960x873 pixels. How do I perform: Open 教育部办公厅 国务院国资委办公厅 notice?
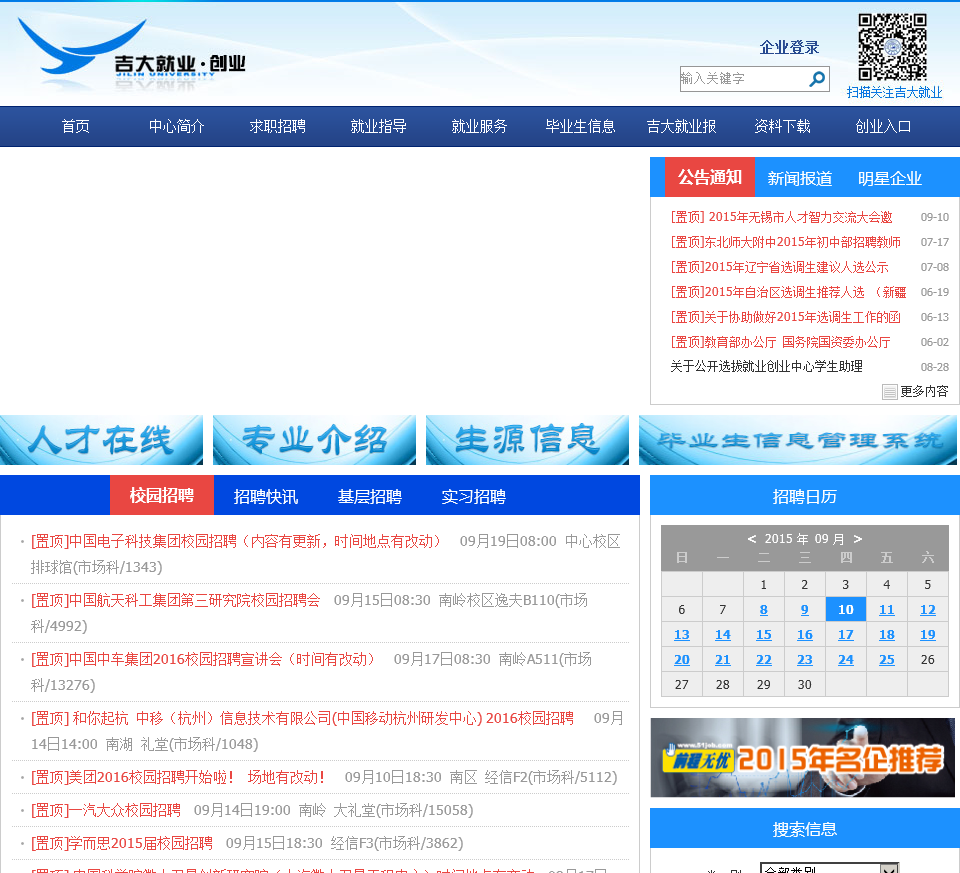tap(781, 342)
